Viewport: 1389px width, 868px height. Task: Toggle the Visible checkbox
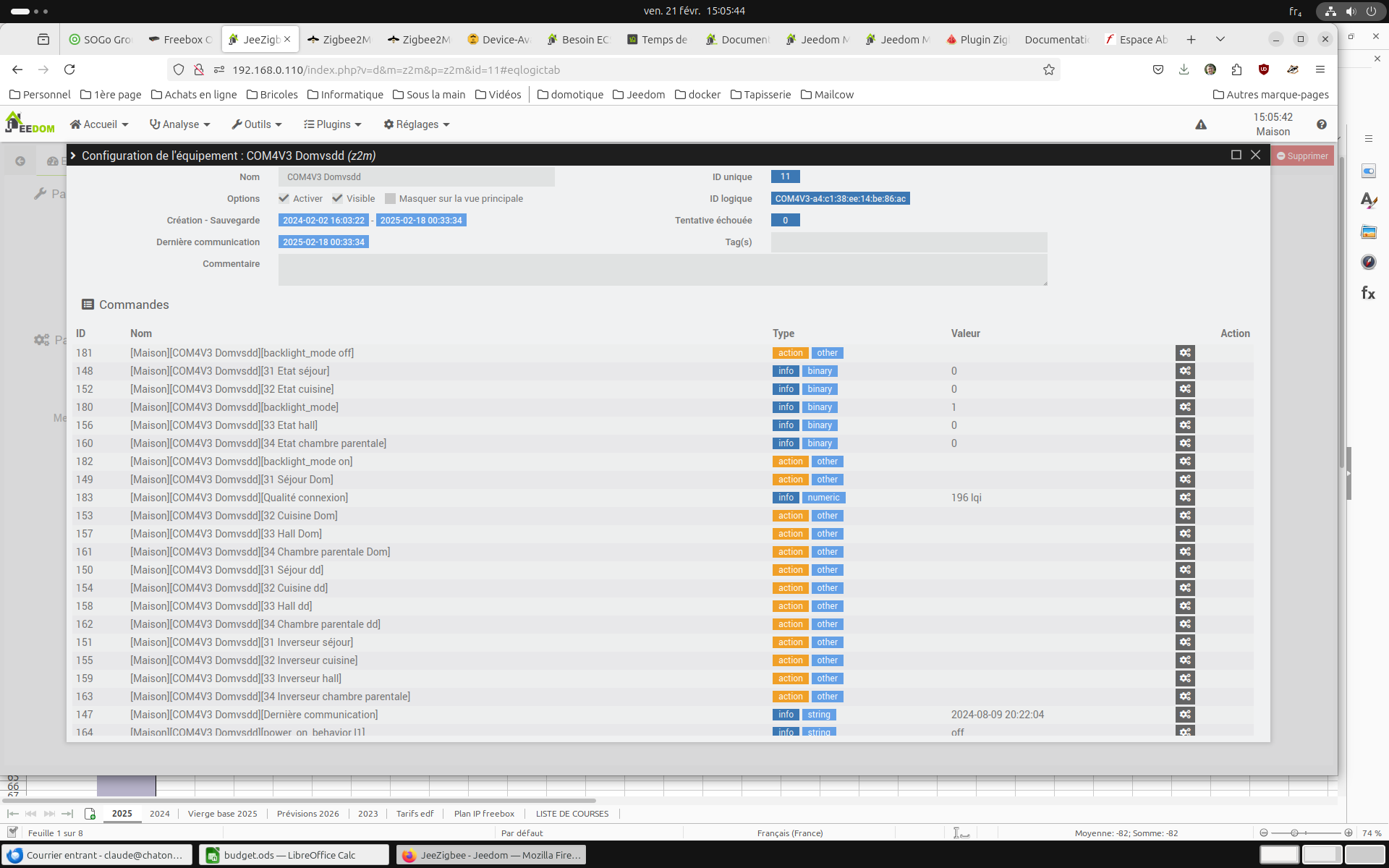[x=338, y=198]
